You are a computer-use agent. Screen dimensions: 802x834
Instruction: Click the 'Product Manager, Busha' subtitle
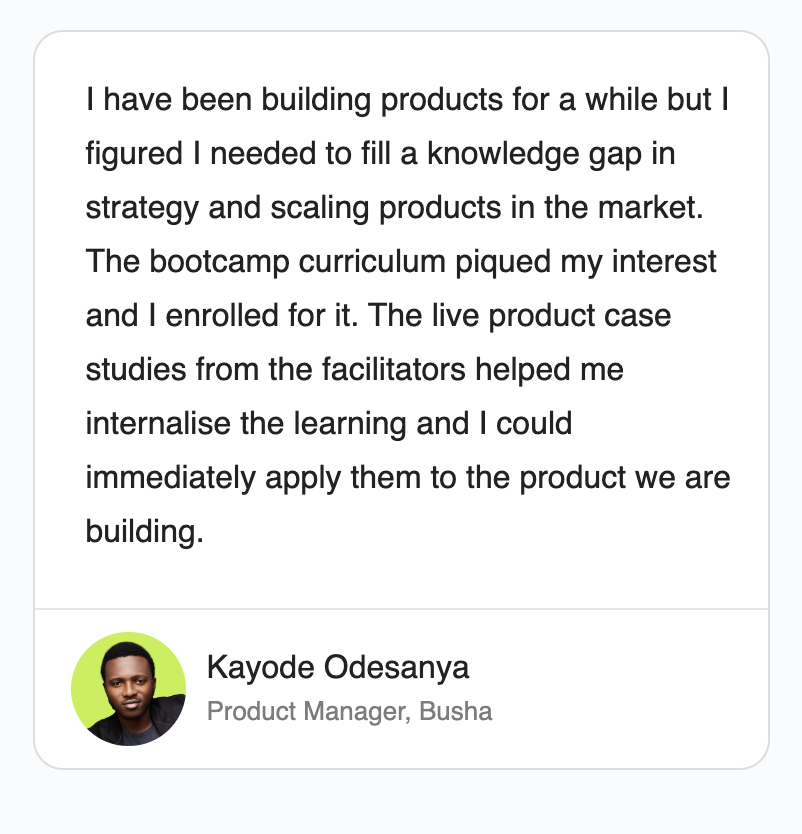coord(349,711)
